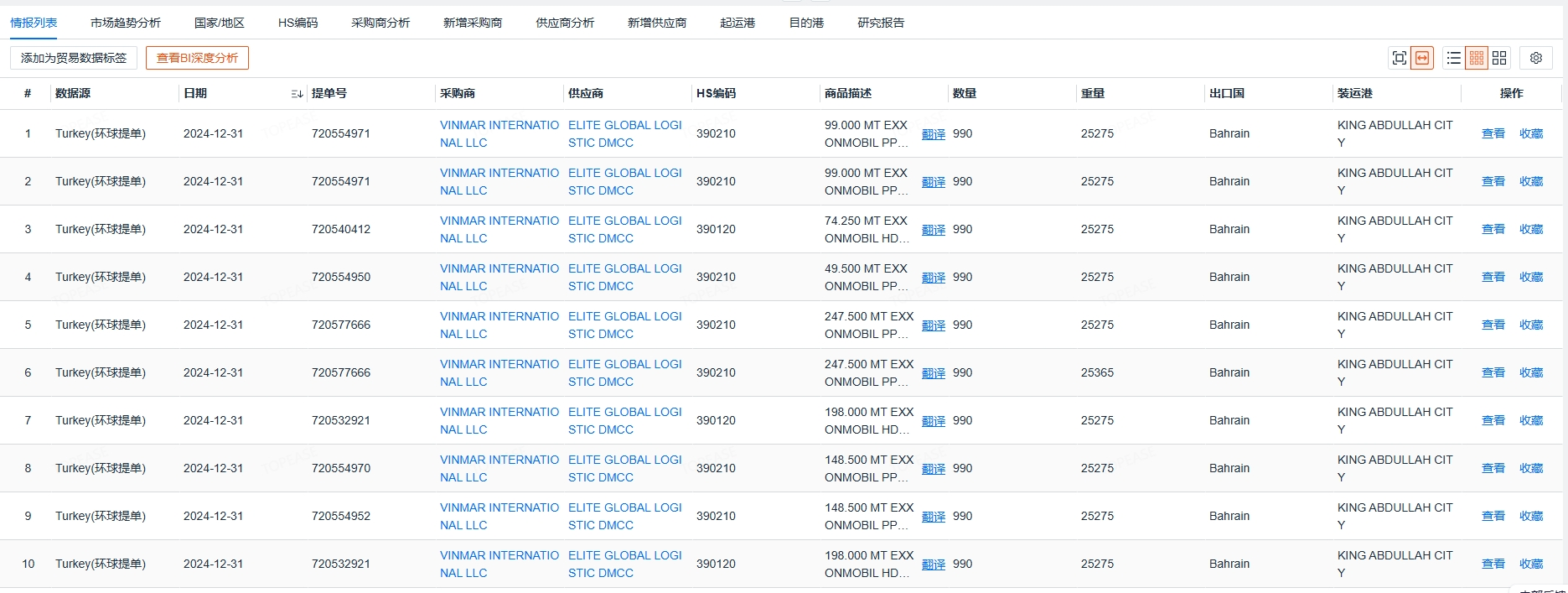The width and height of the screenshot is (1568, 593).
Task: Switch to list layout view icon
Action: point(1453,58)
